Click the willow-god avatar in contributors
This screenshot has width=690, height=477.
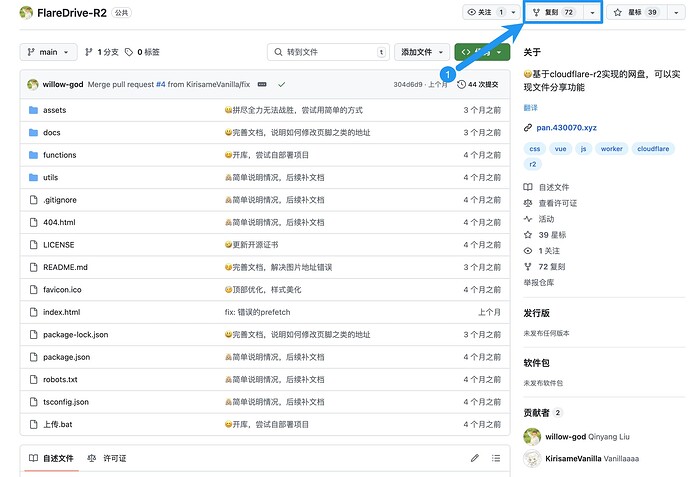pyautogui.click(x=532, y=436)
